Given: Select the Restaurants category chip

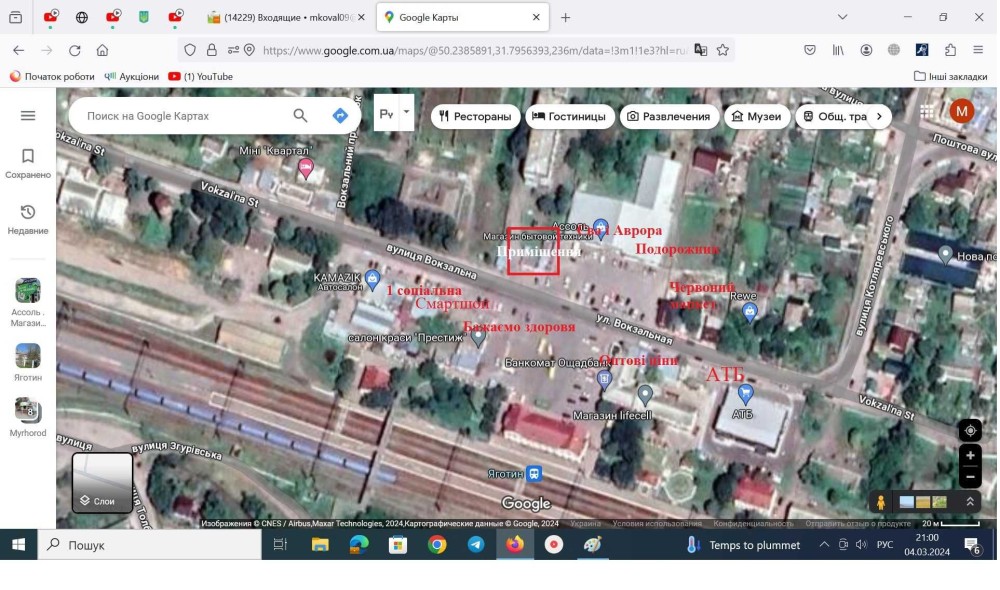Looking at the screenshot, I should [475, 116].
